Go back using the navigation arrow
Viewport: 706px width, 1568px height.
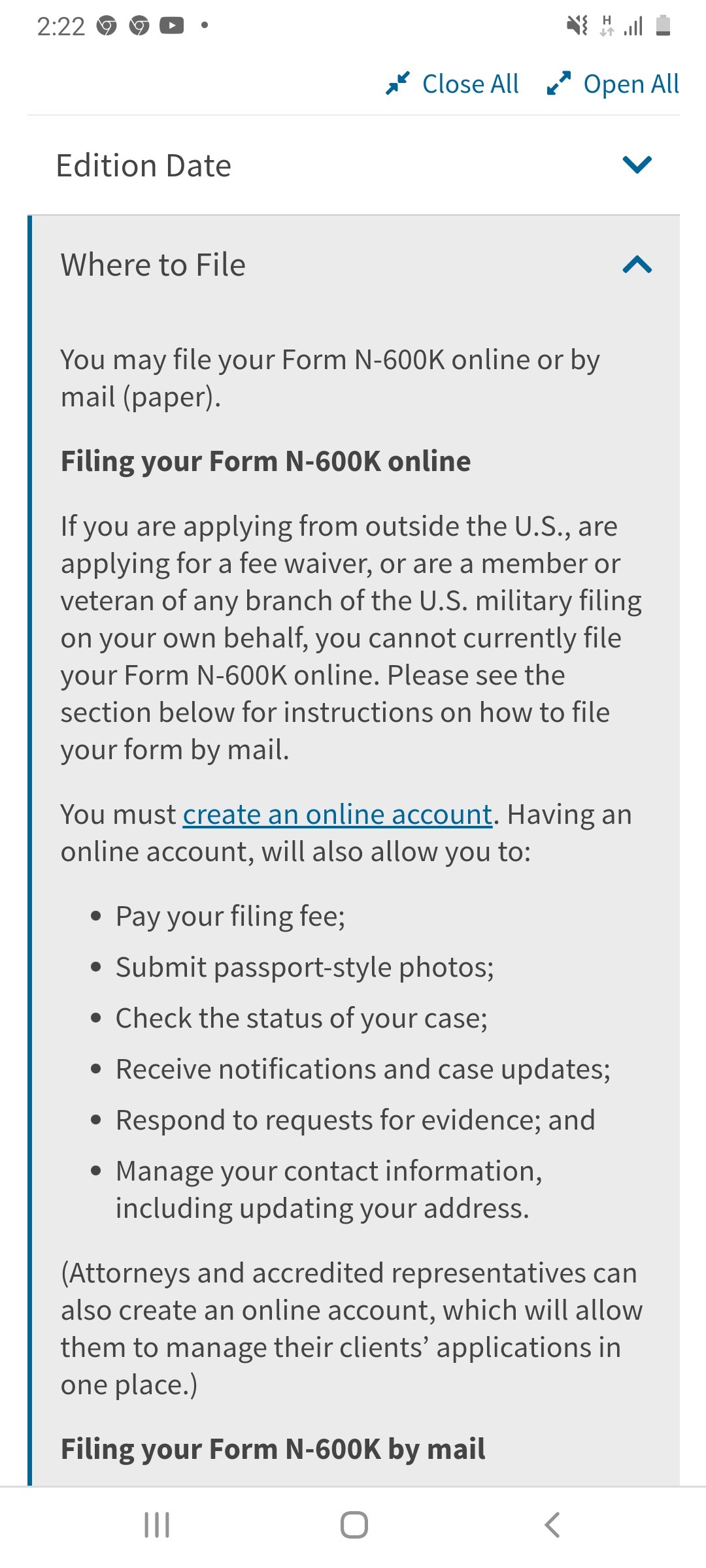click(552, 1525)
